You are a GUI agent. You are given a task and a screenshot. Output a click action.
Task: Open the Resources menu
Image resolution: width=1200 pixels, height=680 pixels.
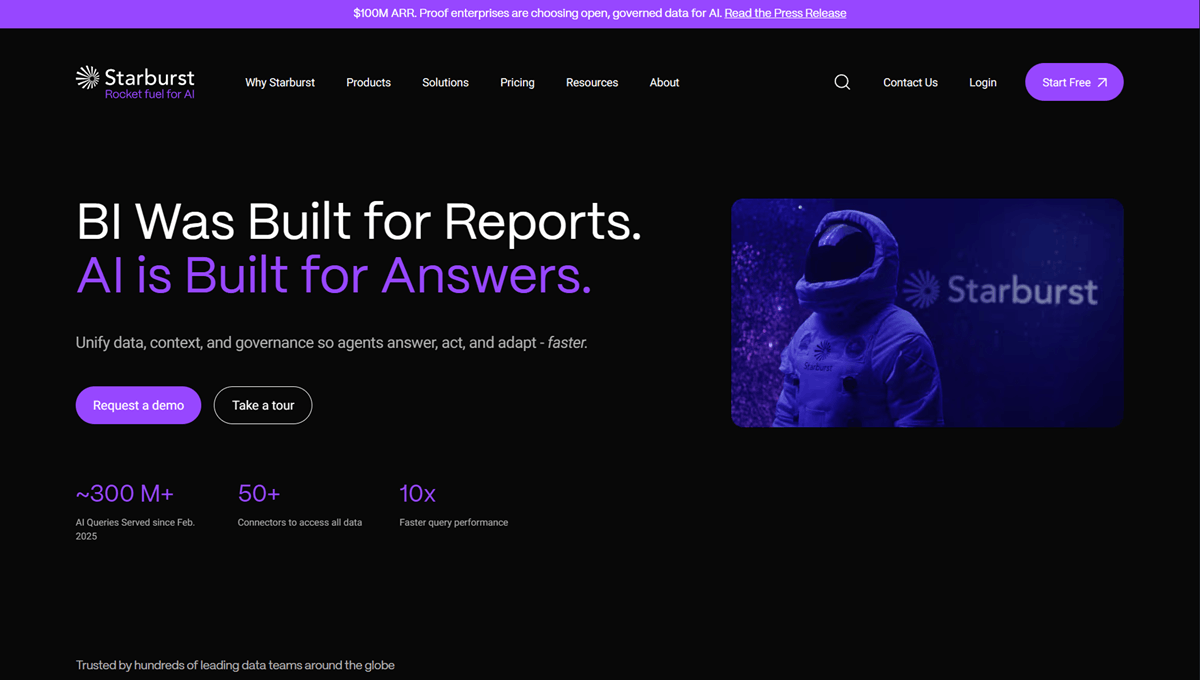592,82
